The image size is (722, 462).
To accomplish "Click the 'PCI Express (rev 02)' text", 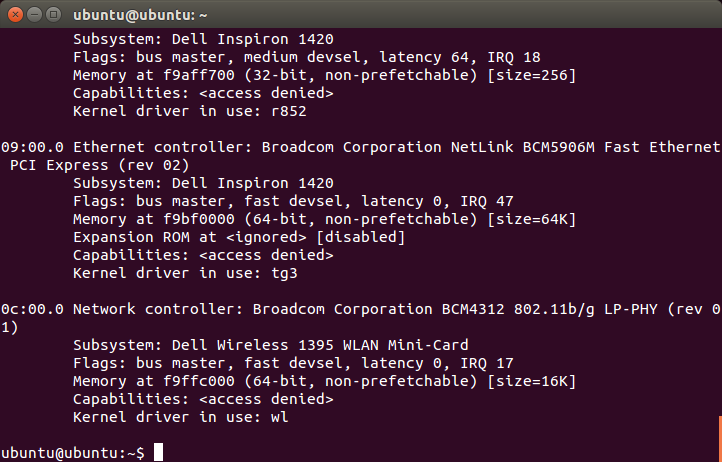I will point(99,165).
